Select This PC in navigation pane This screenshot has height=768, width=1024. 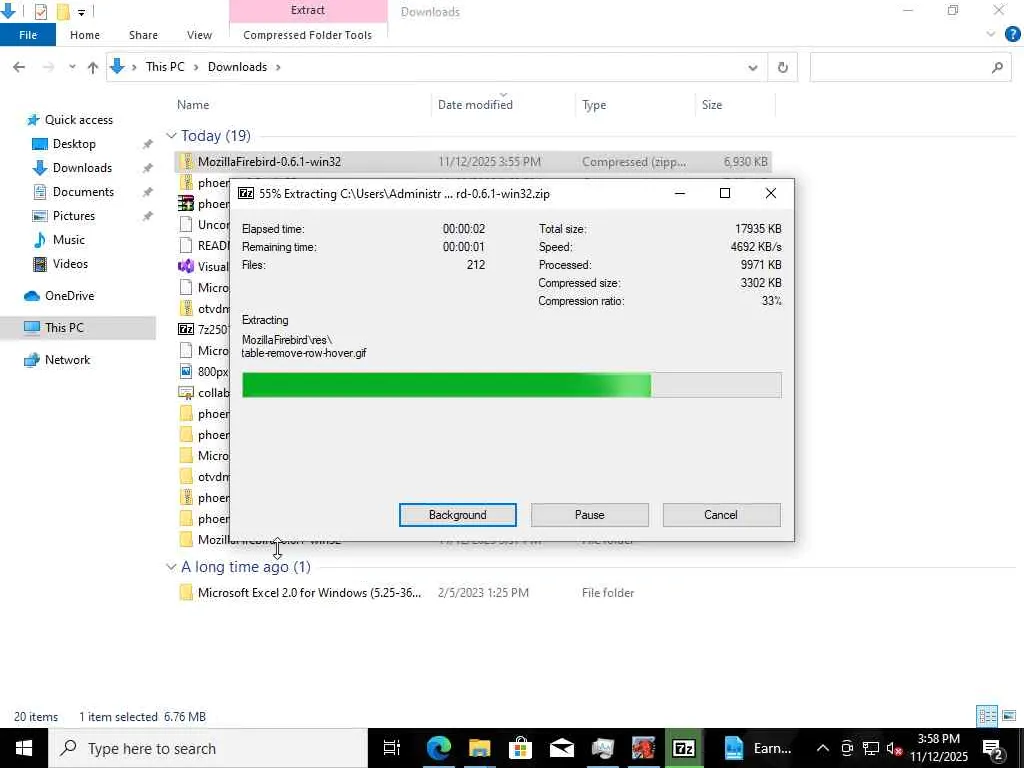pyautogui.click(x=64, y=328)
